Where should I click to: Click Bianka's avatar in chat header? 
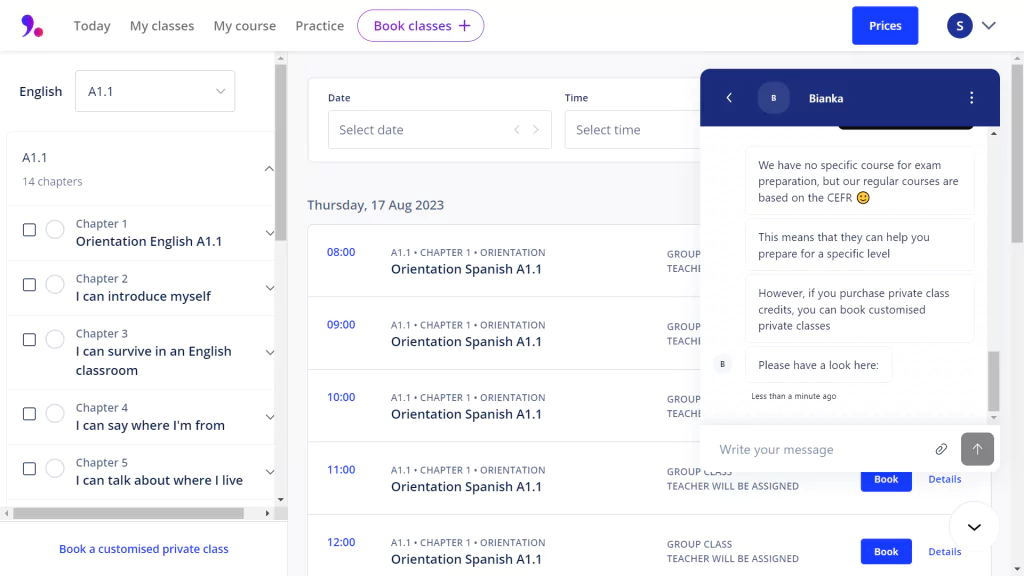pos(773,98)
